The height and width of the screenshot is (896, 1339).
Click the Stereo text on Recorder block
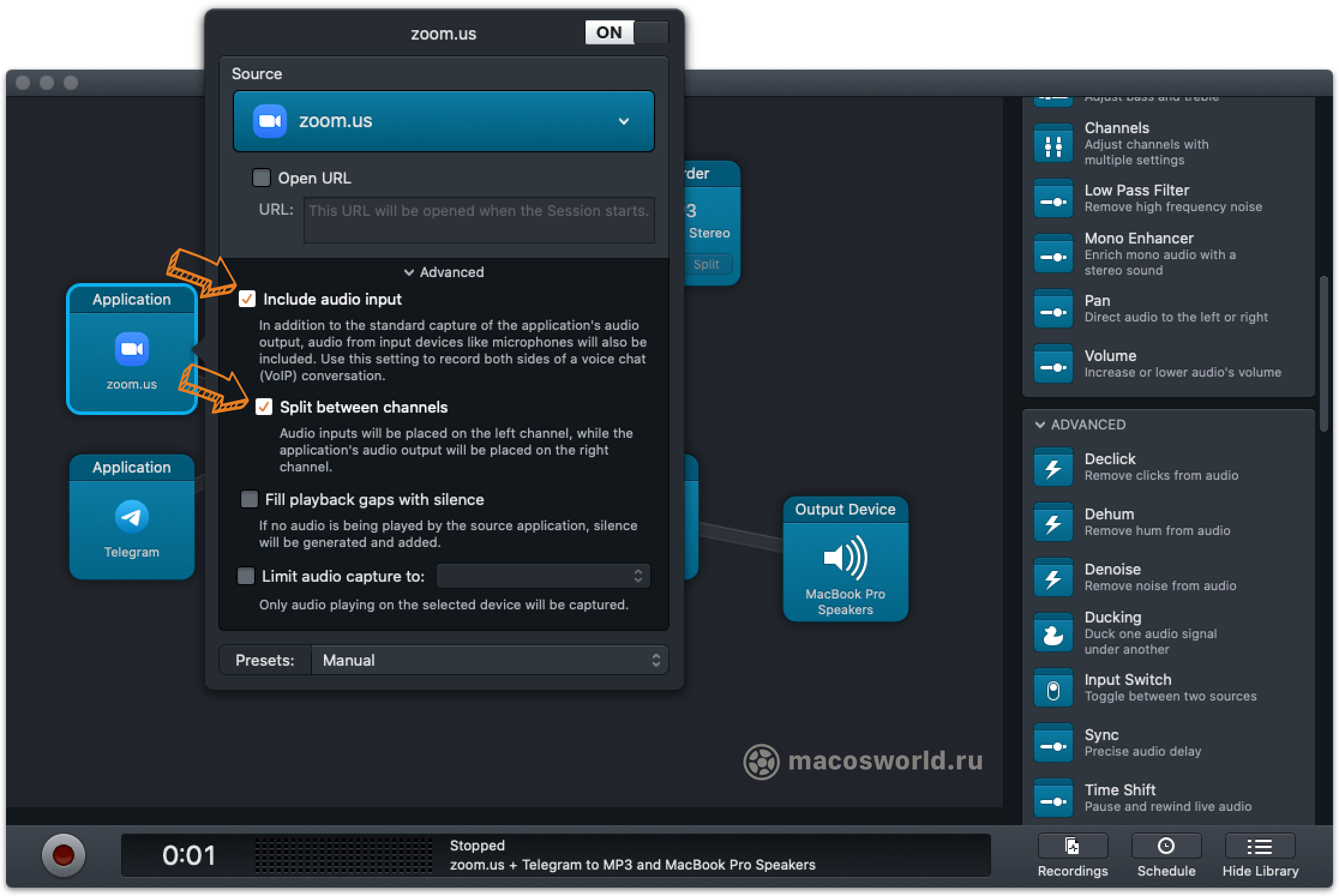709,233
